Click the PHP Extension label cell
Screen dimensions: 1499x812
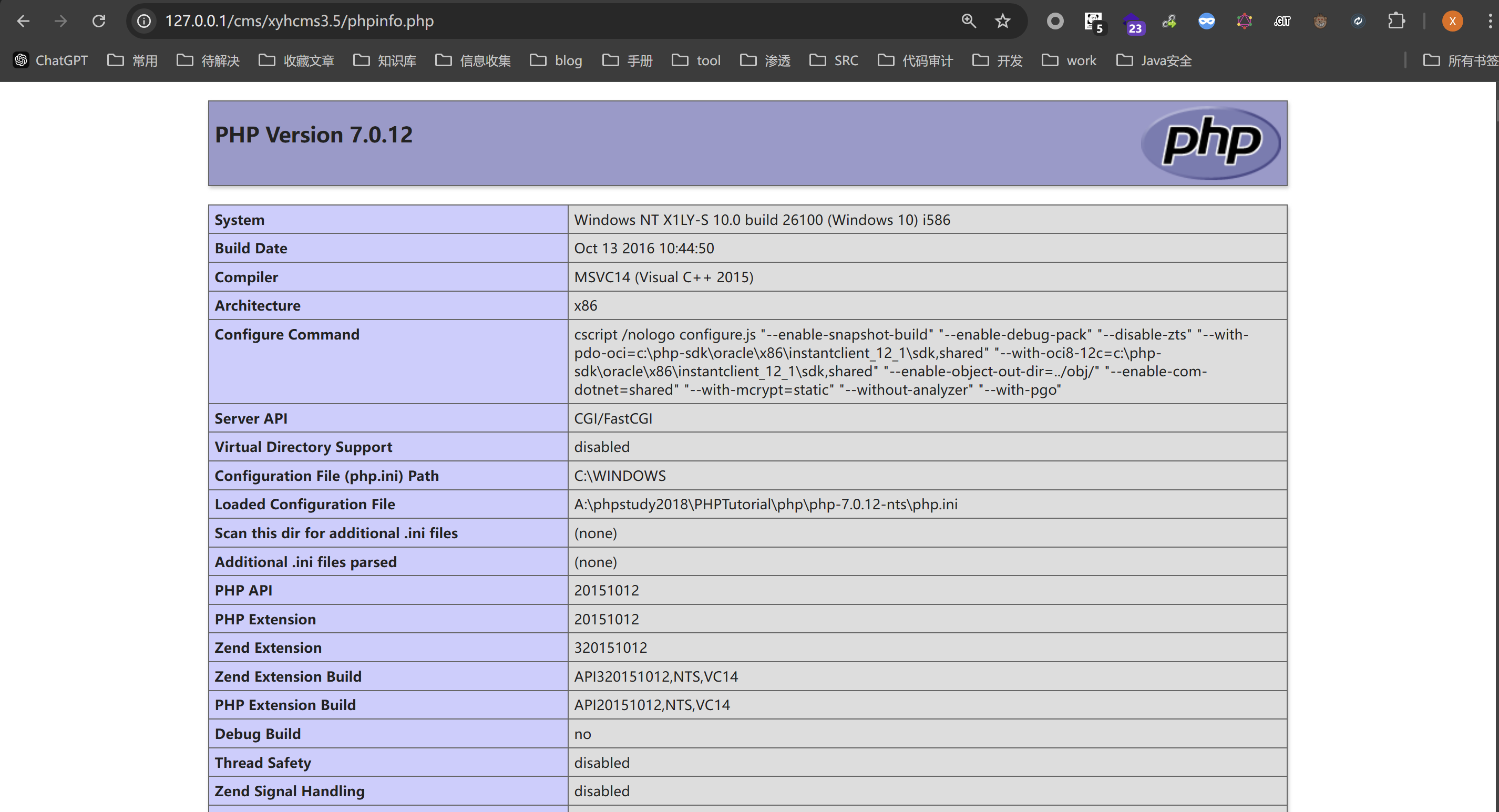tap(388, 619)
